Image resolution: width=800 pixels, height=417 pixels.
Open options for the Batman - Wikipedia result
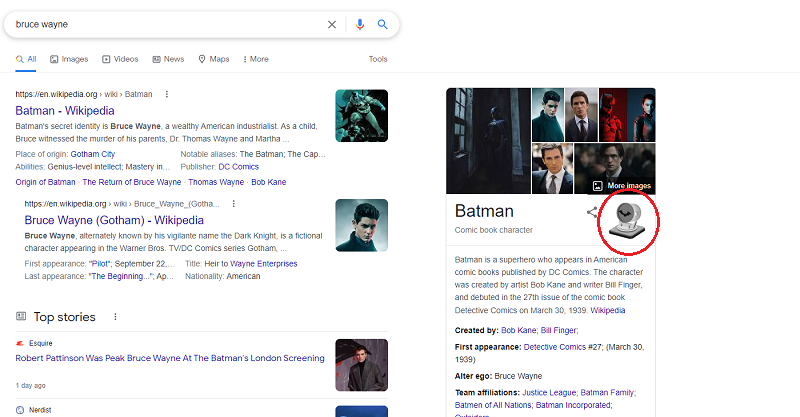pyautogui.click(x=166, y=94)
